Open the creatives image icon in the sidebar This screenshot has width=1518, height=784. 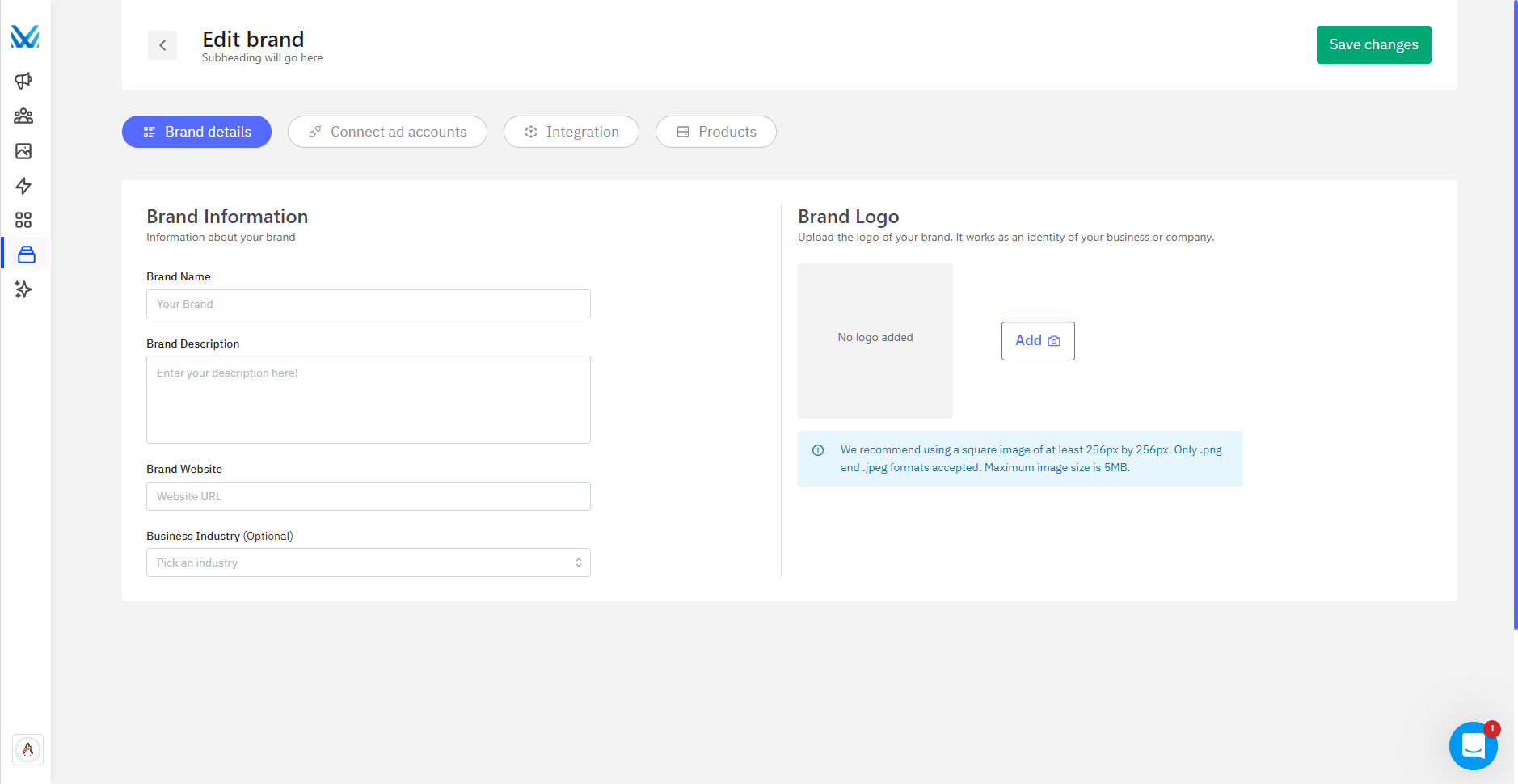pos(23,151)
